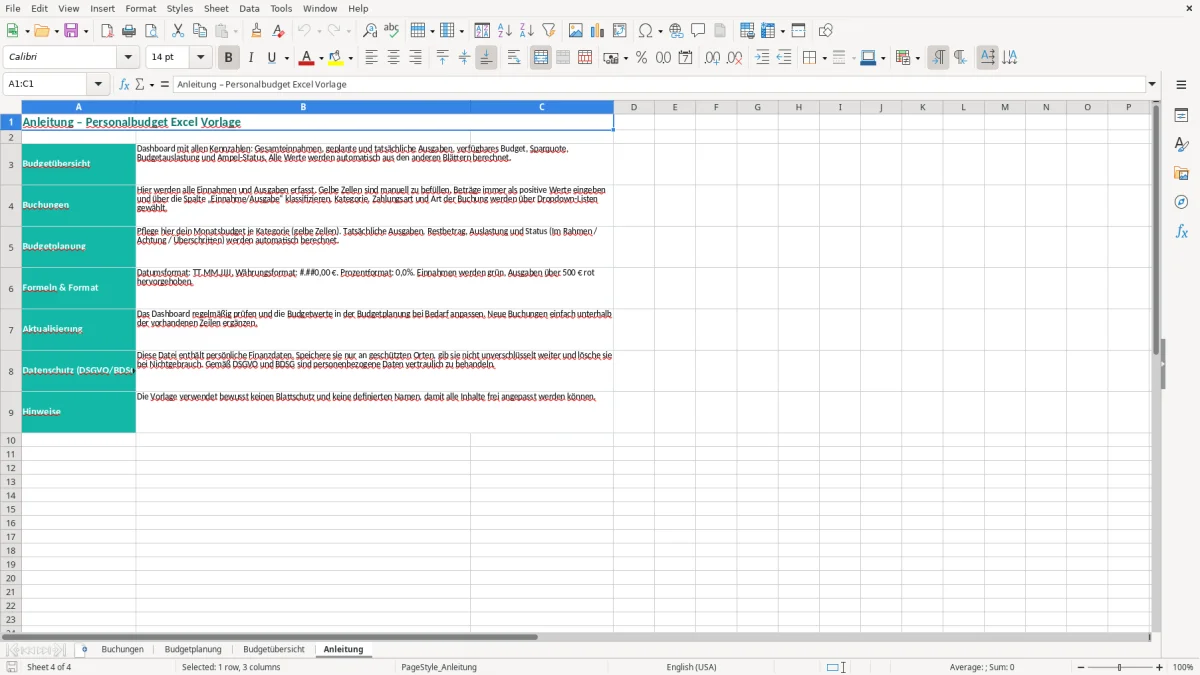Click Insert Chart icon

tap(597, 31)
